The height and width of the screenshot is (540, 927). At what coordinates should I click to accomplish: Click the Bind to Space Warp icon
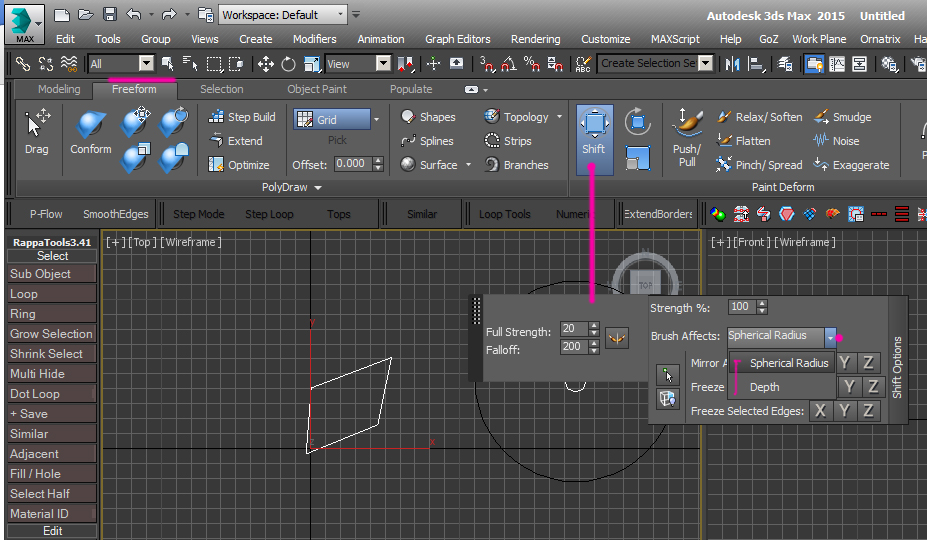click(69, 63)
